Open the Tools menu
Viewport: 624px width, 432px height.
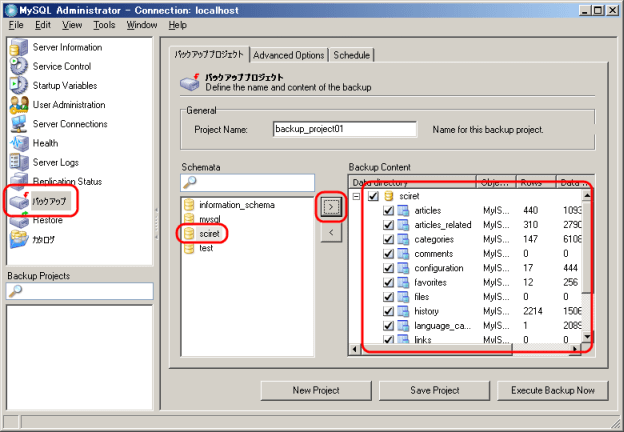click(x=104, y=25)
